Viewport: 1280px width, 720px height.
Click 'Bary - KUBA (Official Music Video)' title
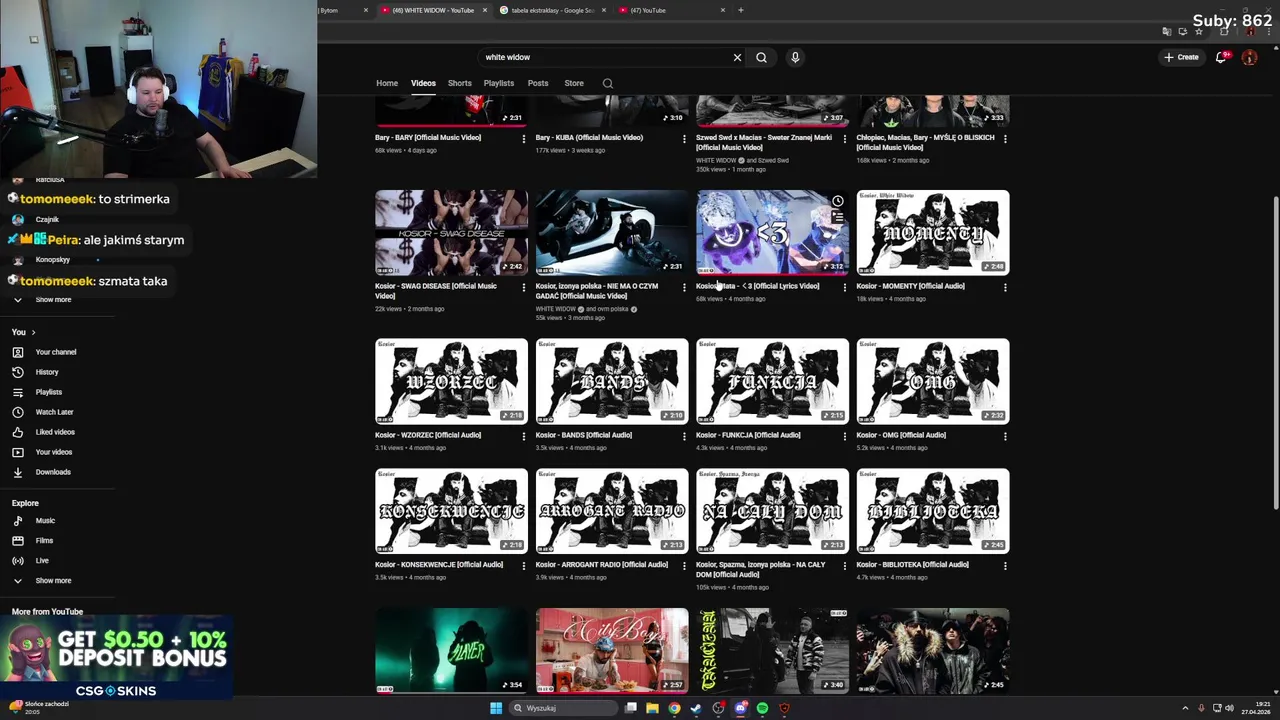point(589,138)
